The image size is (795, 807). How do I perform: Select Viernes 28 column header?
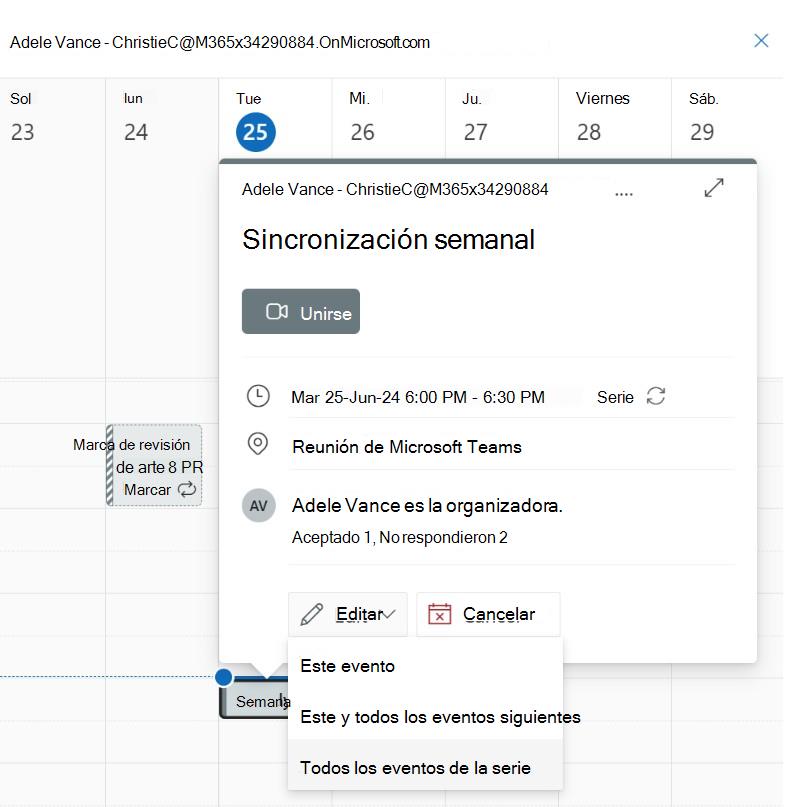[x=615, y=117]
